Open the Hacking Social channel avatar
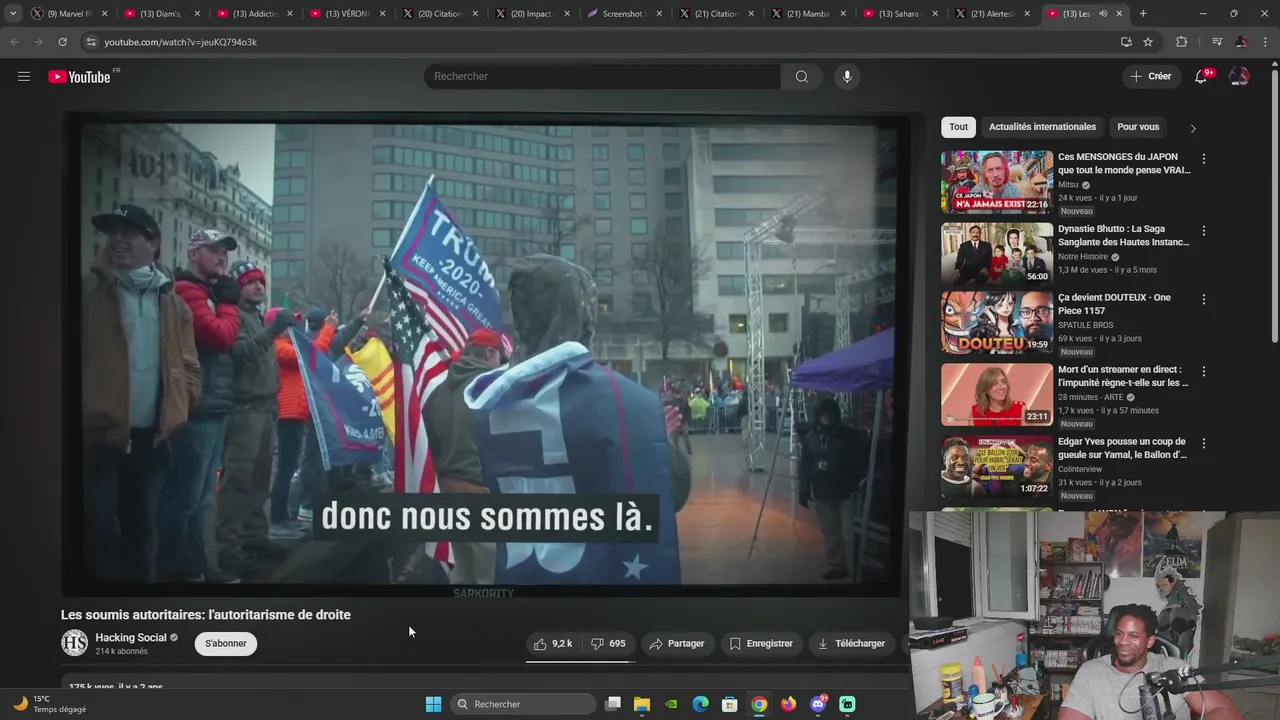 (75, 643)
